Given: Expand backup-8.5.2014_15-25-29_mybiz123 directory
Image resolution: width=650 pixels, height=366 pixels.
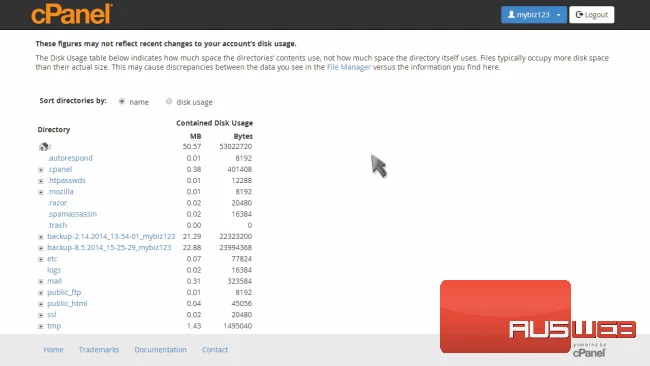Looking at the screenshot, I should [41, 248].
